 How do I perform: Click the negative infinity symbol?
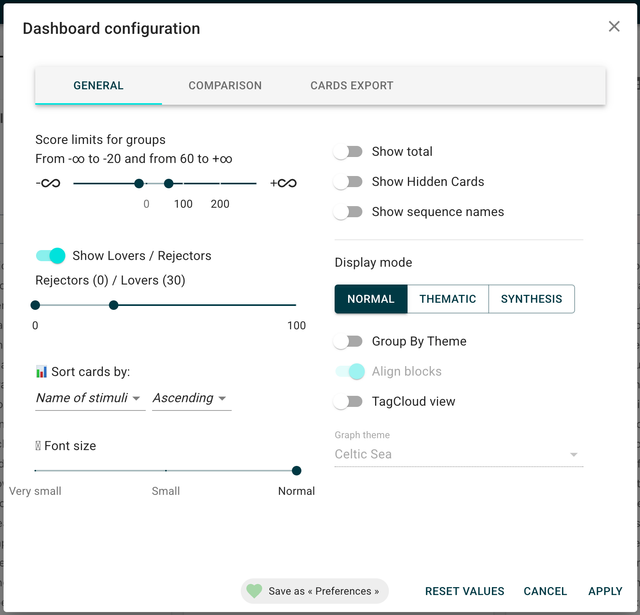(x=48, y=183)
